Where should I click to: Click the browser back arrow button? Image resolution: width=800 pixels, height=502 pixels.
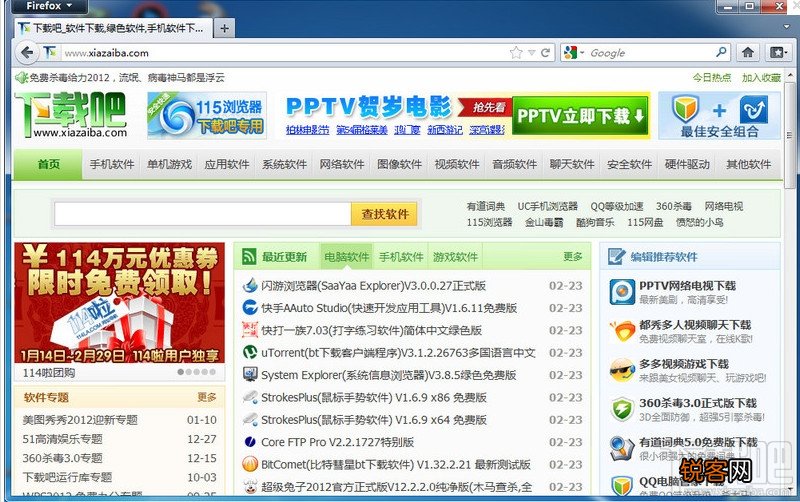point(27,53)
